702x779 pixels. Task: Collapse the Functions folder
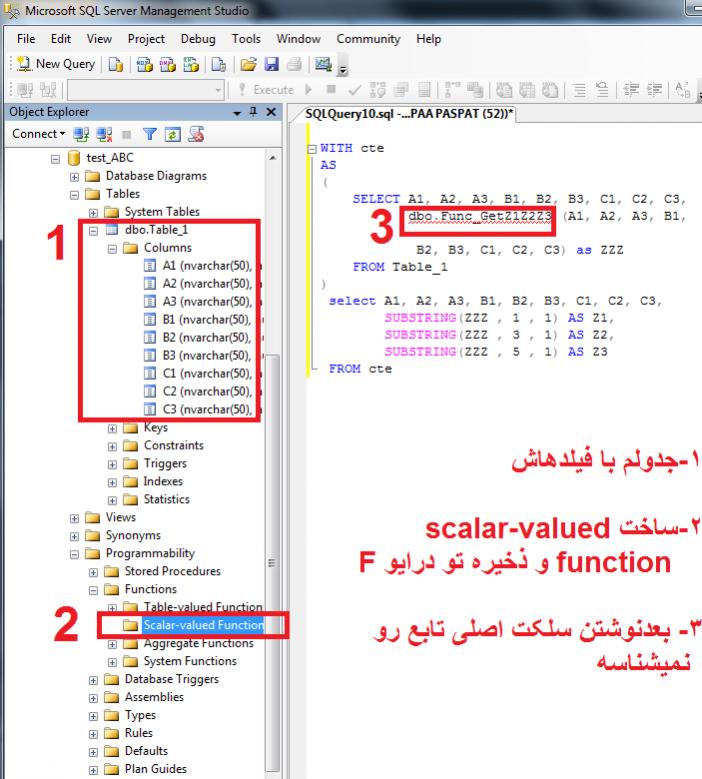coord(93,590)
